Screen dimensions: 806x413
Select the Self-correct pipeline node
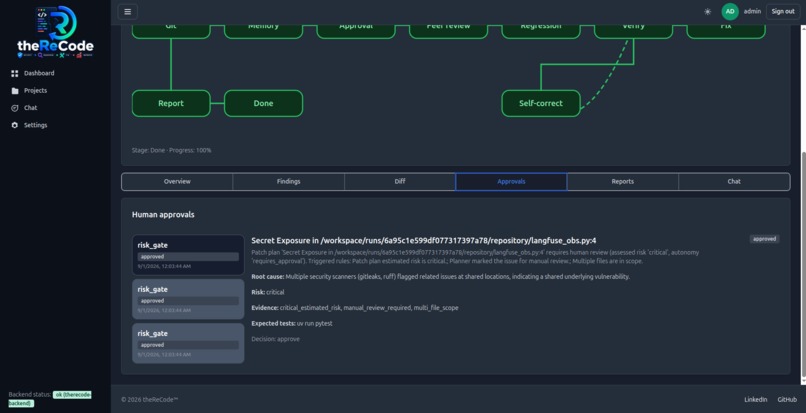click(541, 103)
